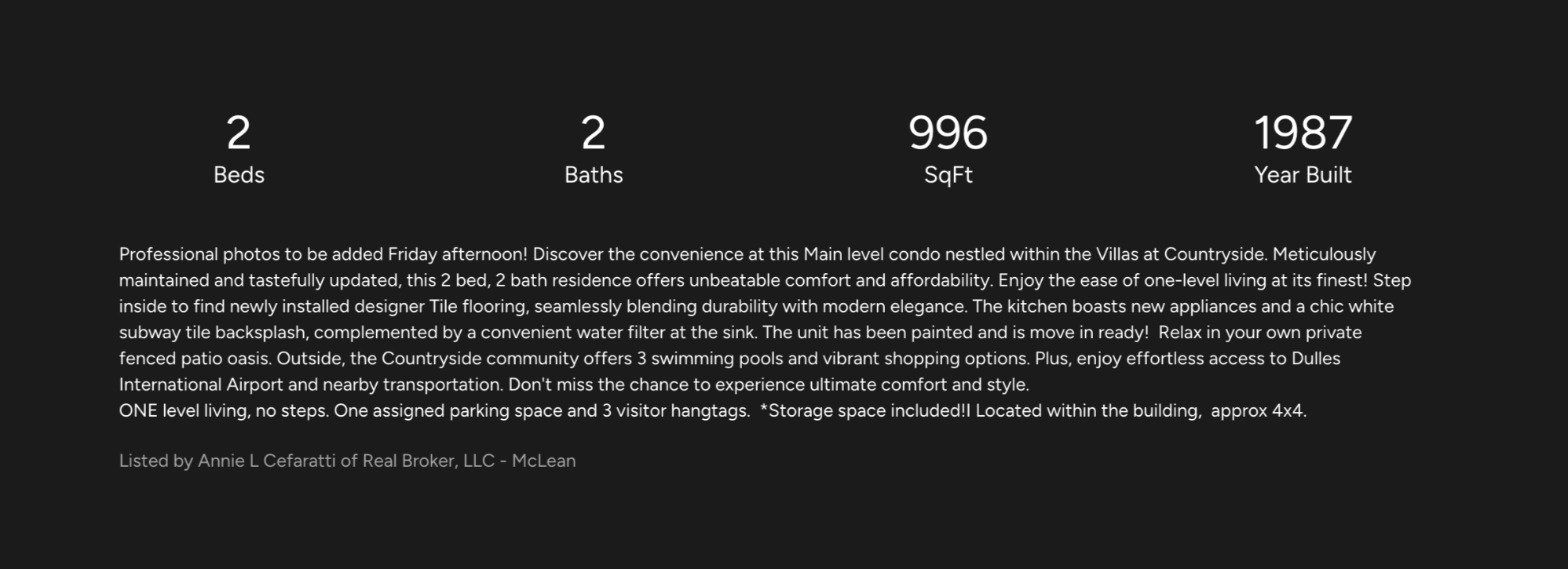Click "Real Broker, LLC - McLean" brokerage text
The width and height of the screenshot is (1568, 569).
click(469, 461)
